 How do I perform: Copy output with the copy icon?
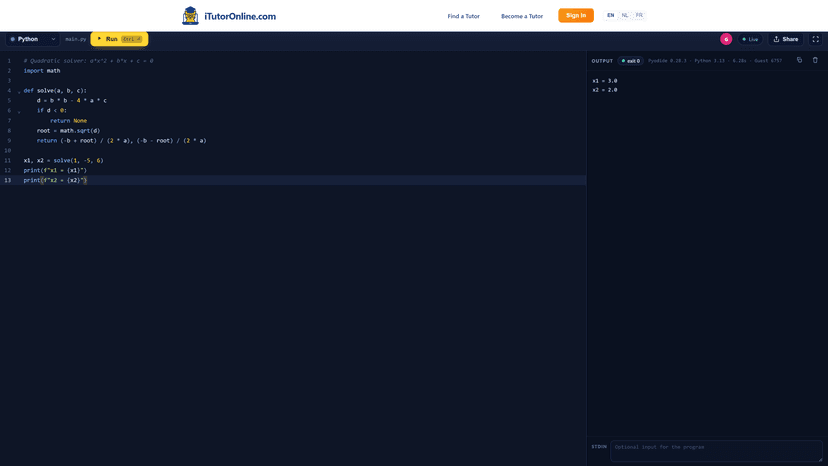pos(799,60)
